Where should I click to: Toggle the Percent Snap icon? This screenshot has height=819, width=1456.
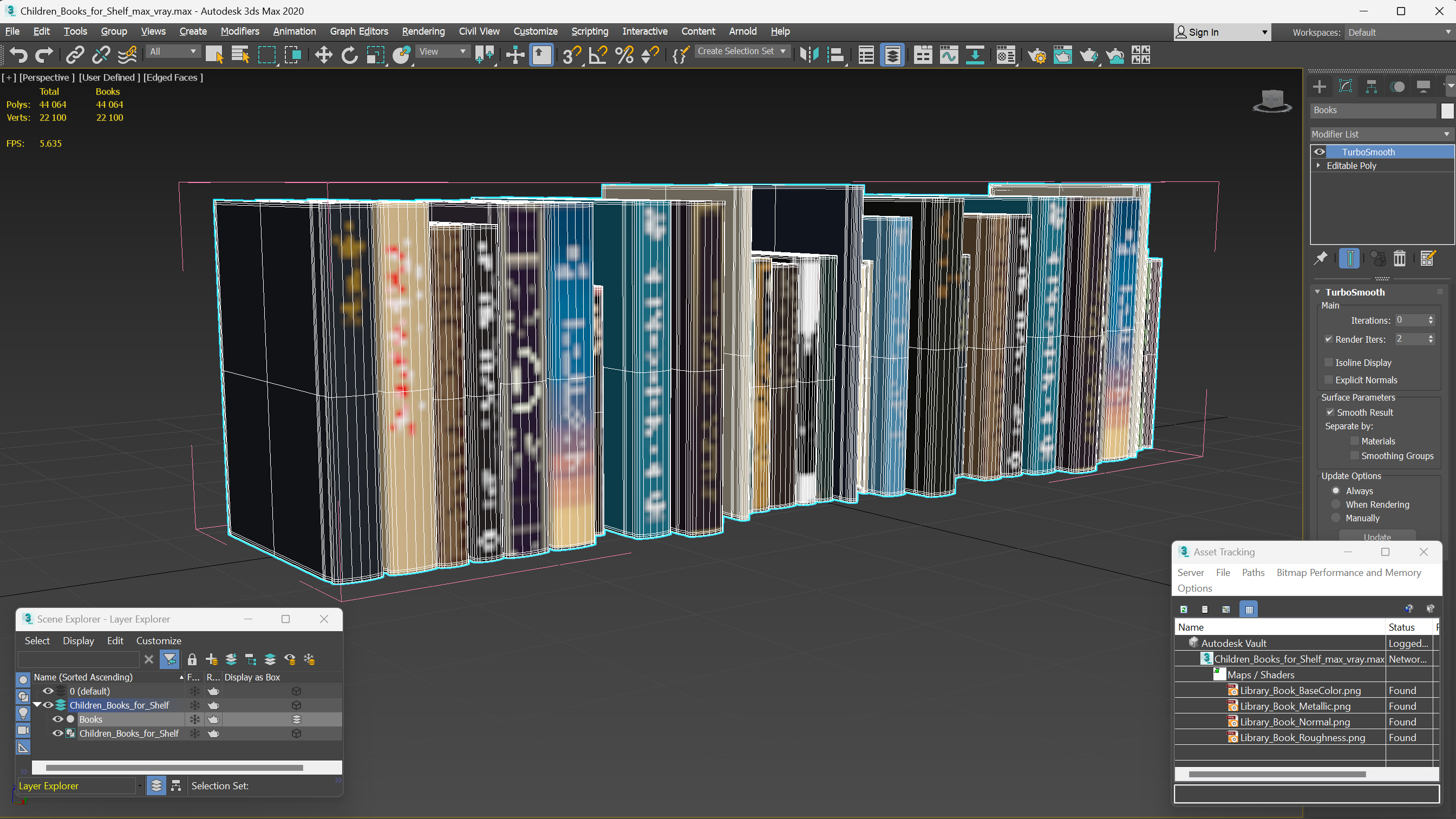624,55
